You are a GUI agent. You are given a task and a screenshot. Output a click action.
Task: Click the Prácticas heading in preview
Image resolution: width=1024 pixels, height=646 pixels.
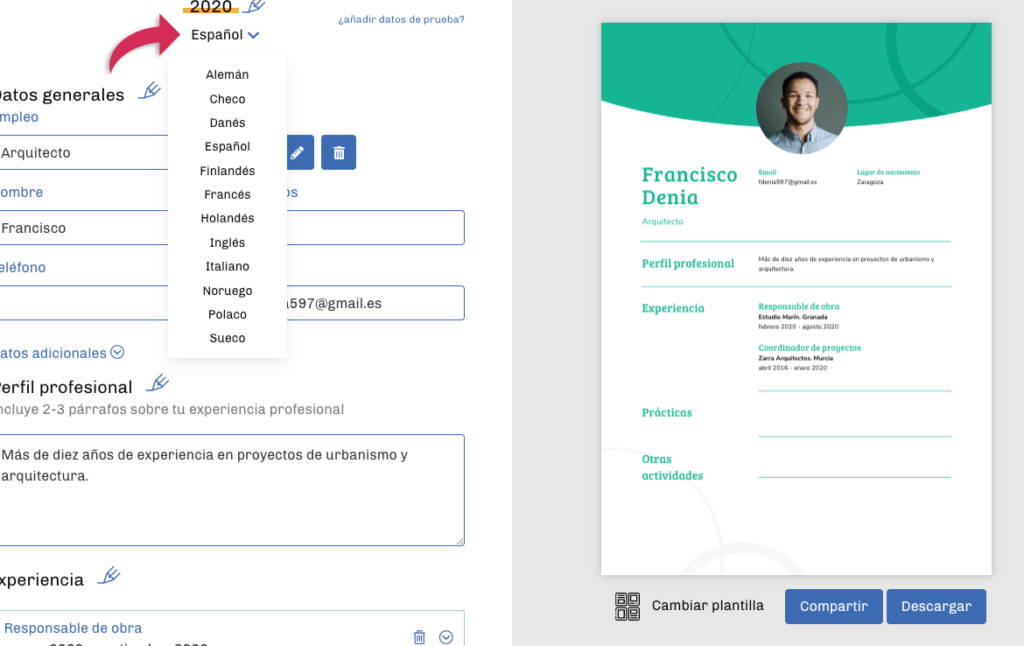(x=667, y=412)
